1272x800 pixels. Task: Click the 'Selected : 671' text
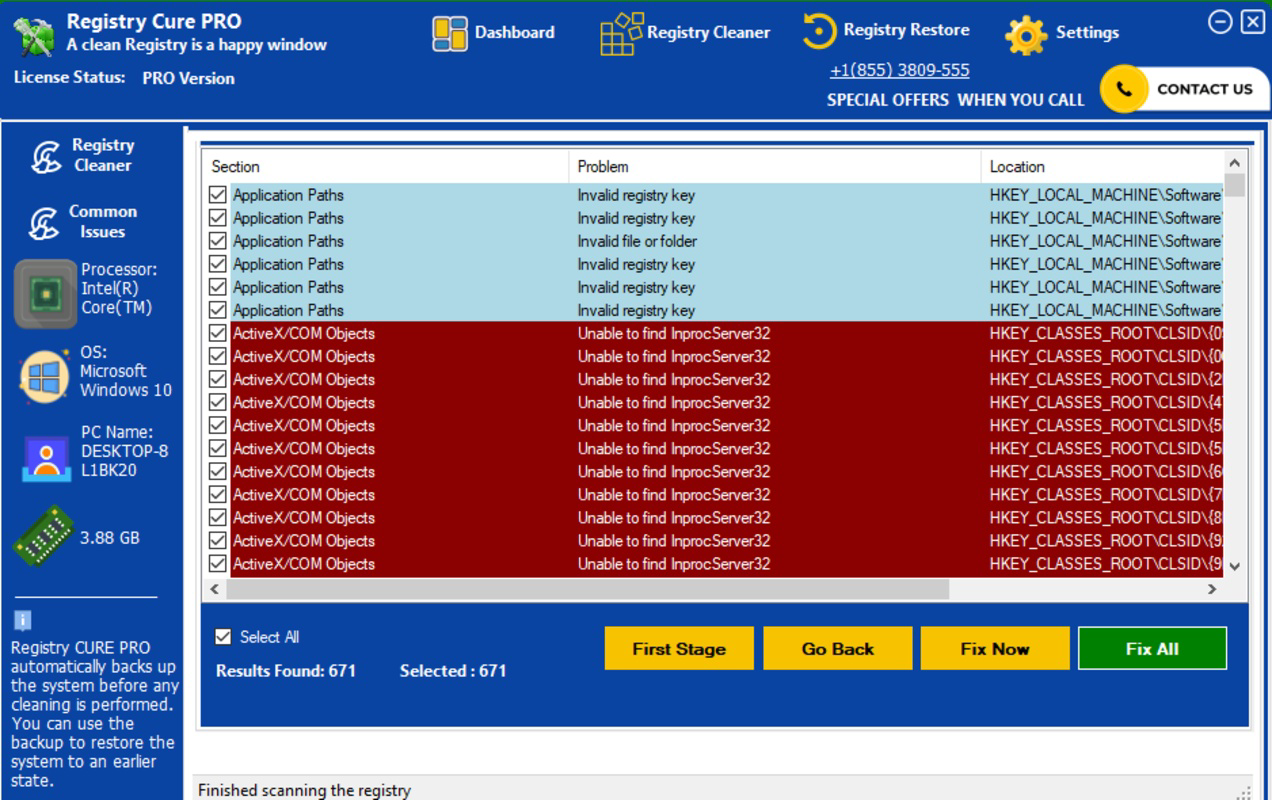pyautogui.click(x=453, y=671)
